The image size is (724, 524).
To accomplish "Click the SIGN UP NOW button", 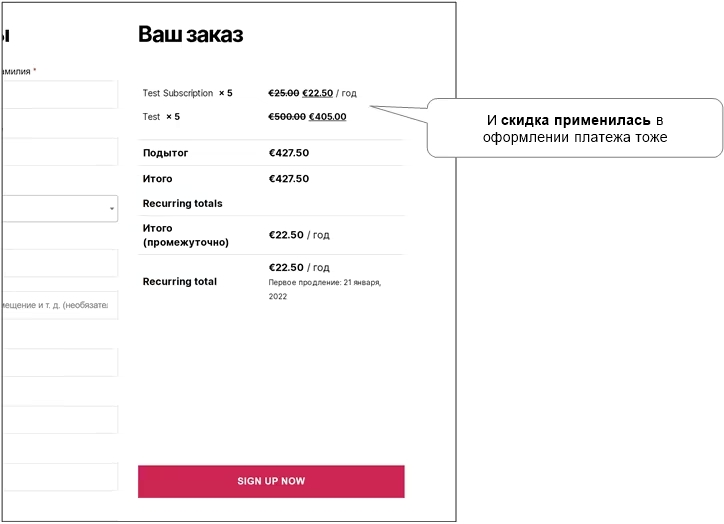I will pyautogui.click(x=271, y=482).
